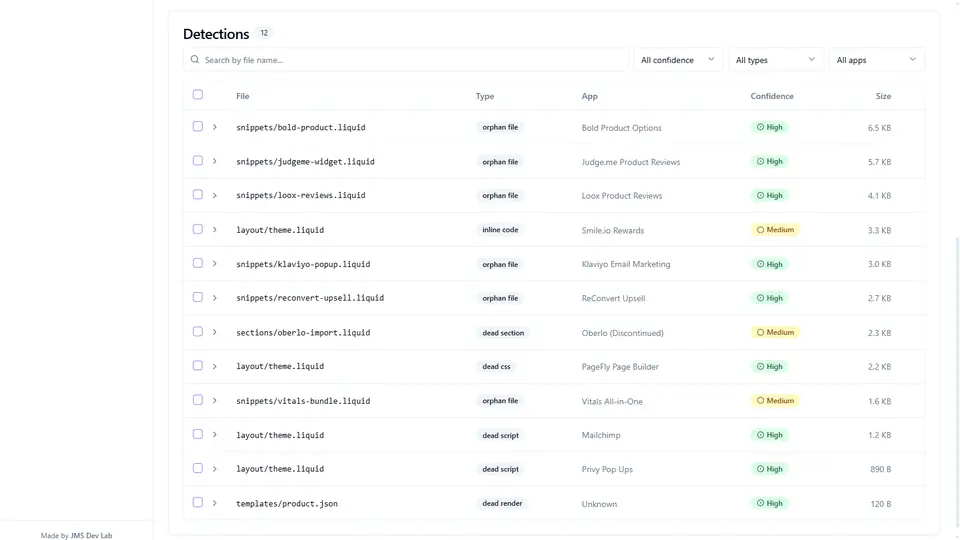Click High badge for Klaviyo Email Marketing
960x540 pixels.
tap(770, 264)
